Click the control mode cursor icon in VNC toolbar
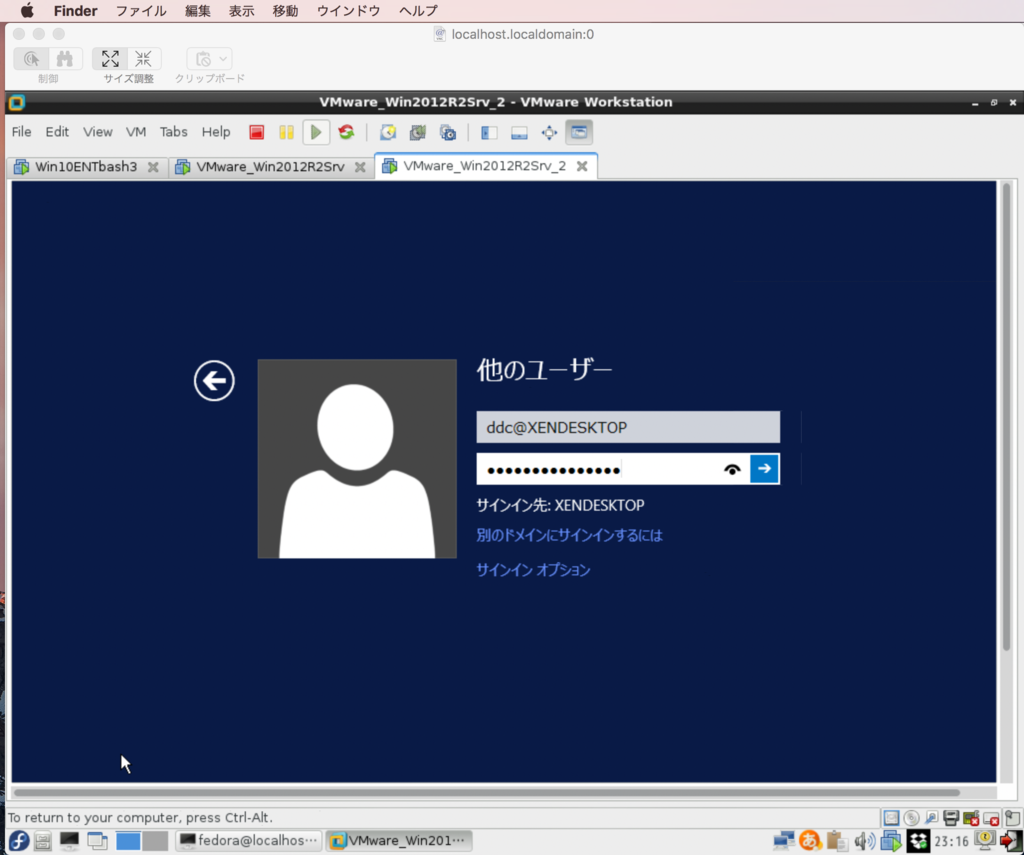Viewport: 1024px width, 855px height. point(31,59)
